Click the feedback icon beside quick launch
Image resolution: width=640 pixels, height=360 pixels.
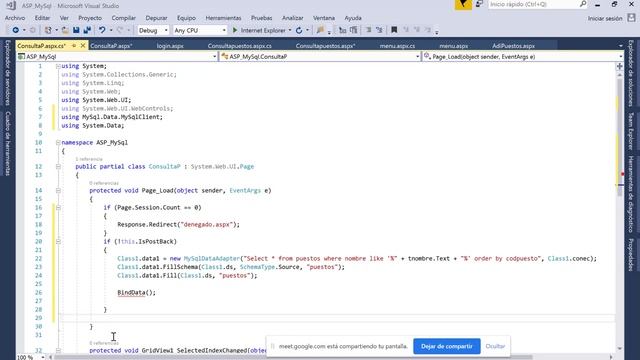(x=479, y=4)
